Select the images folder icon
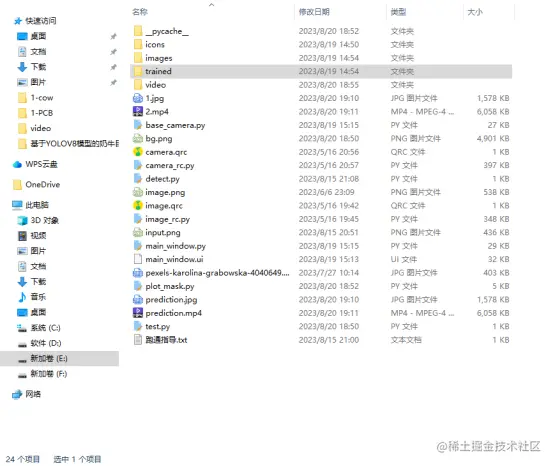This screenshot has width=554, height=466. pyautogui.click(x=138, y=58)
